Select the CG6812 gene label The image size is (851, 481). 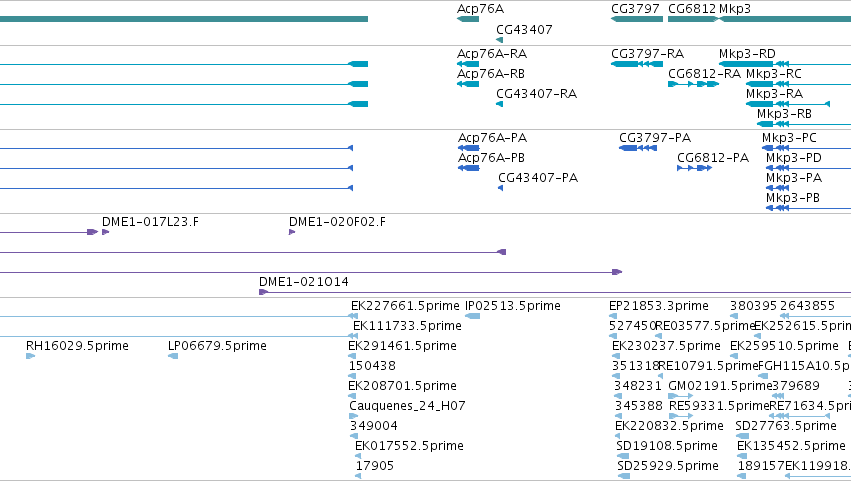(692, 9)
